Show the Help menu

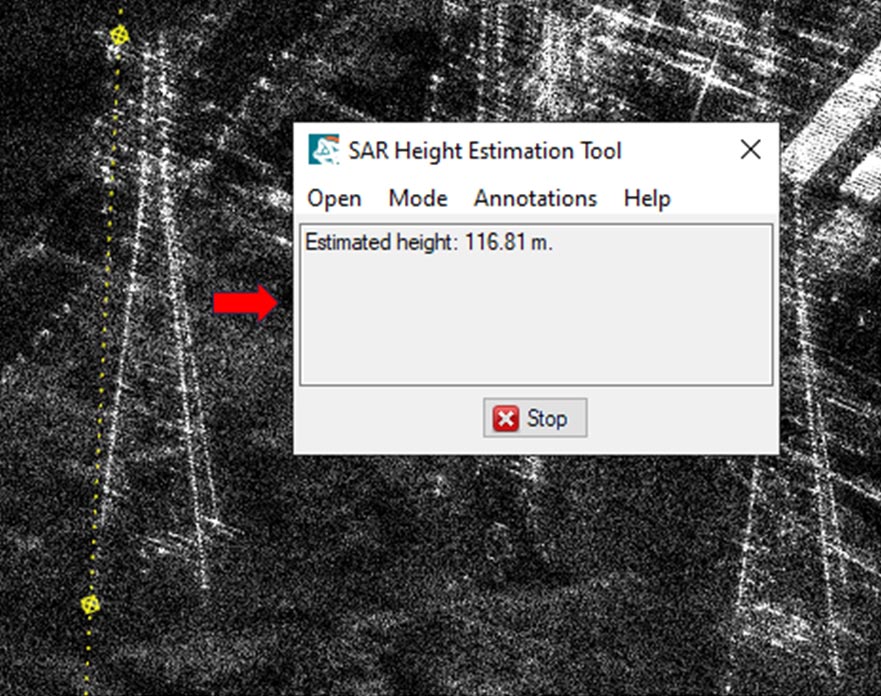click(646, 198)
